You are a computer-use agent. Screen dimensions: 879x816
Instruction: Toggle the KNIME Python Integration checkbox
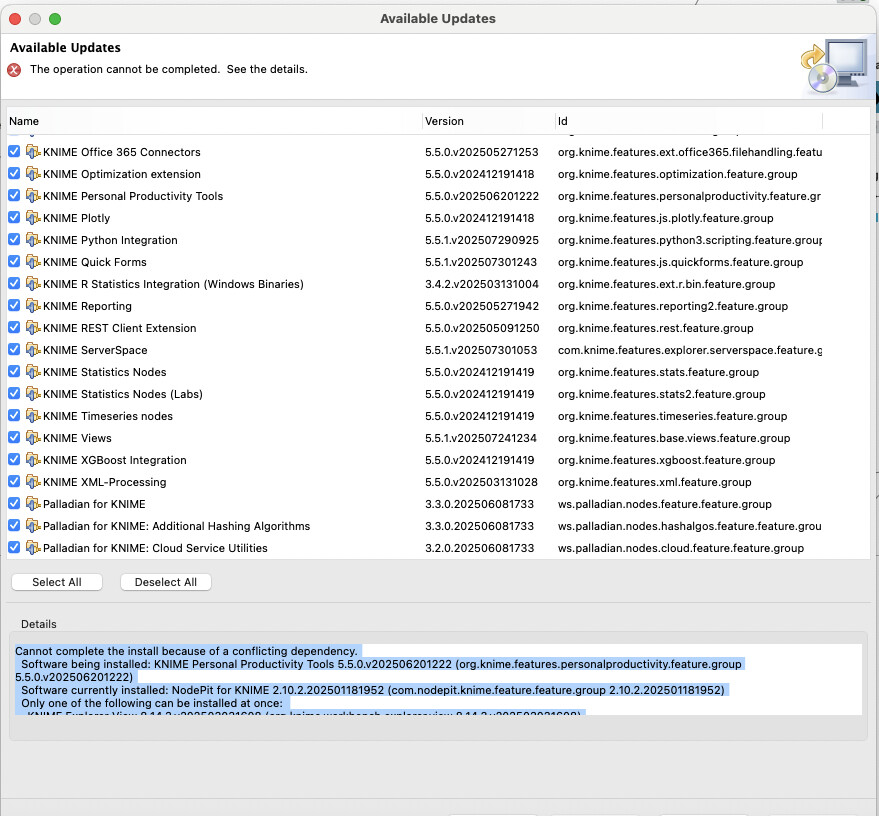click(14, 239)
